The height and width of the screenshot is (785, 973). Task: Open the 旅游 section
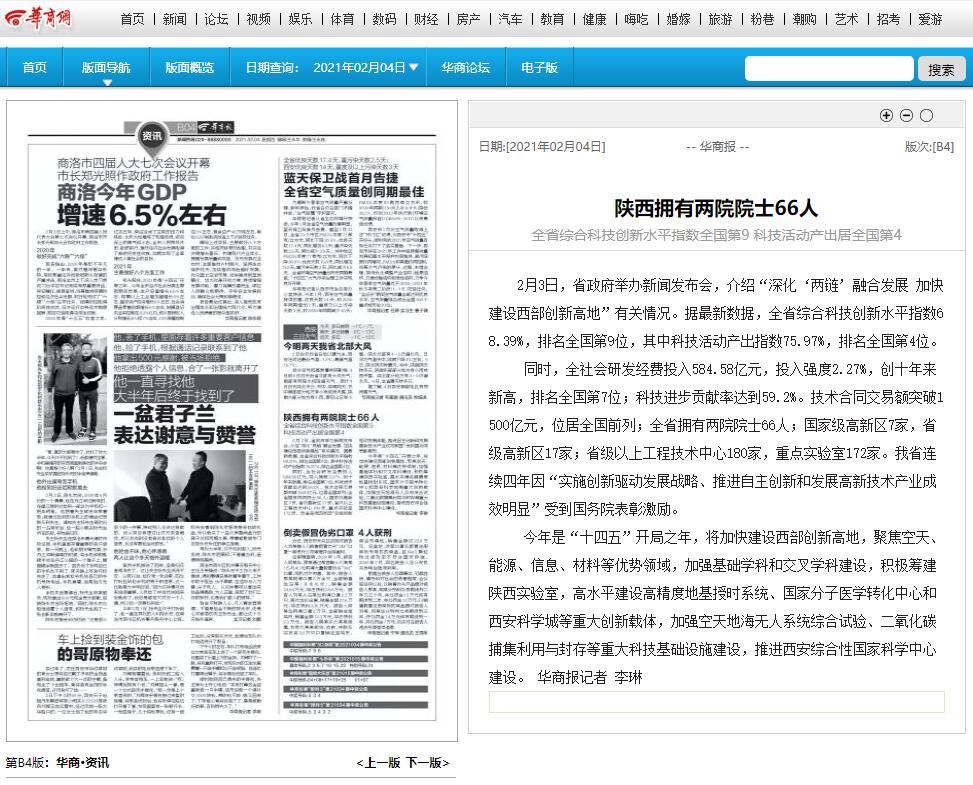pos(720,19)
